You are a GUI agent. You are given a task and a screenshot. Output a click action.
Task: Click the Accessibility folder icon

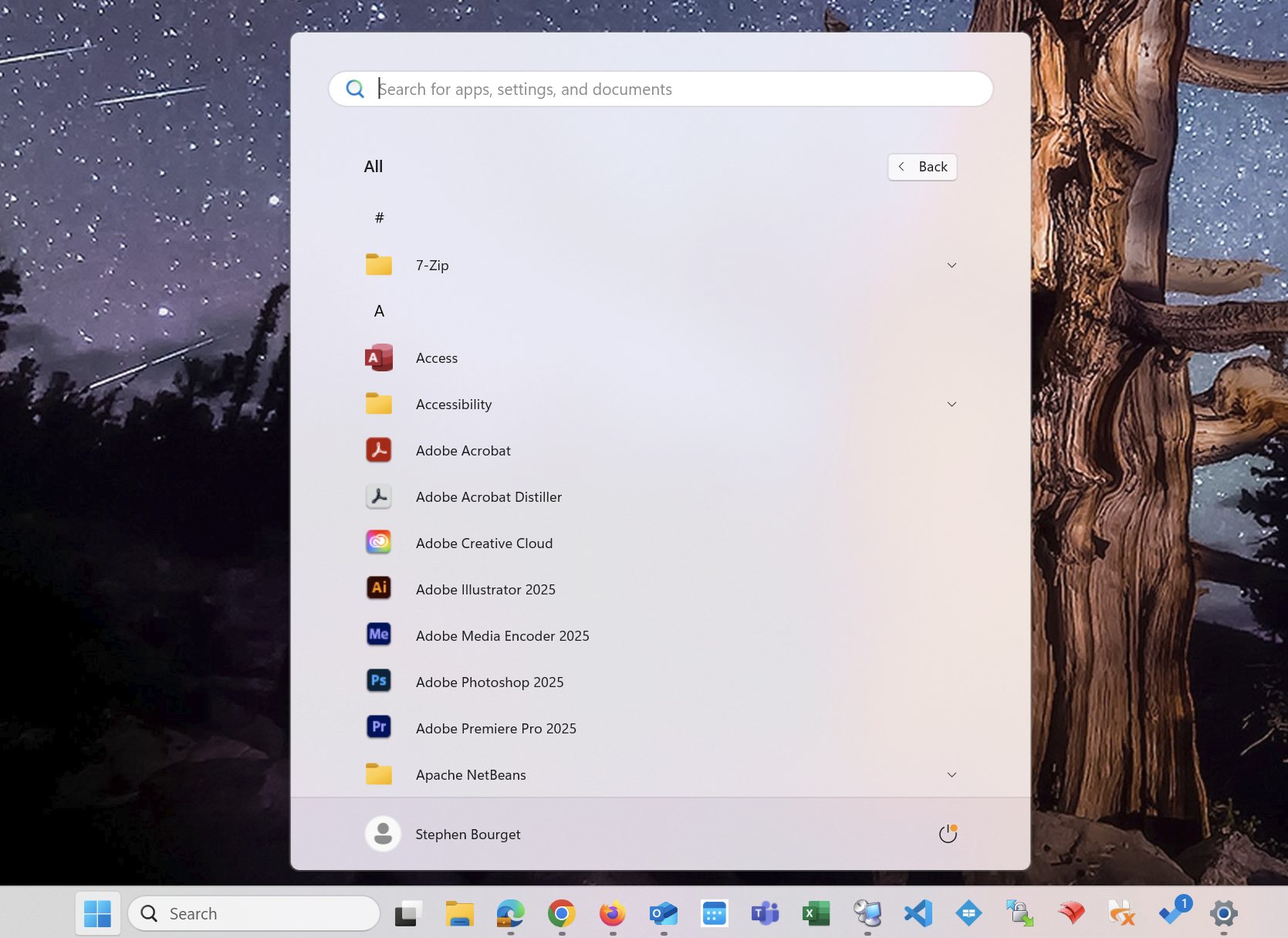tap(379, 404)
